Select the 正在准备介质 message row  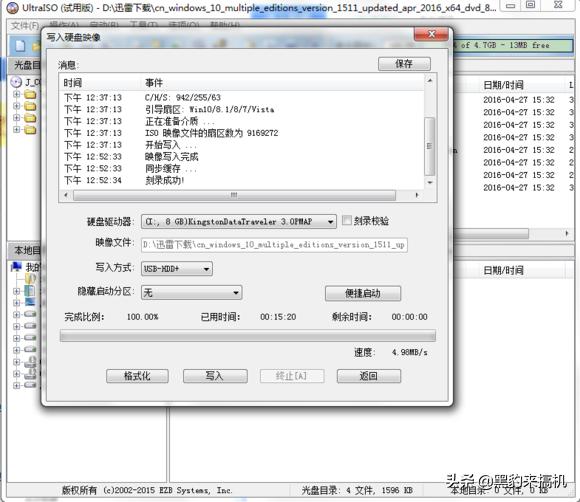click(242, 121)
